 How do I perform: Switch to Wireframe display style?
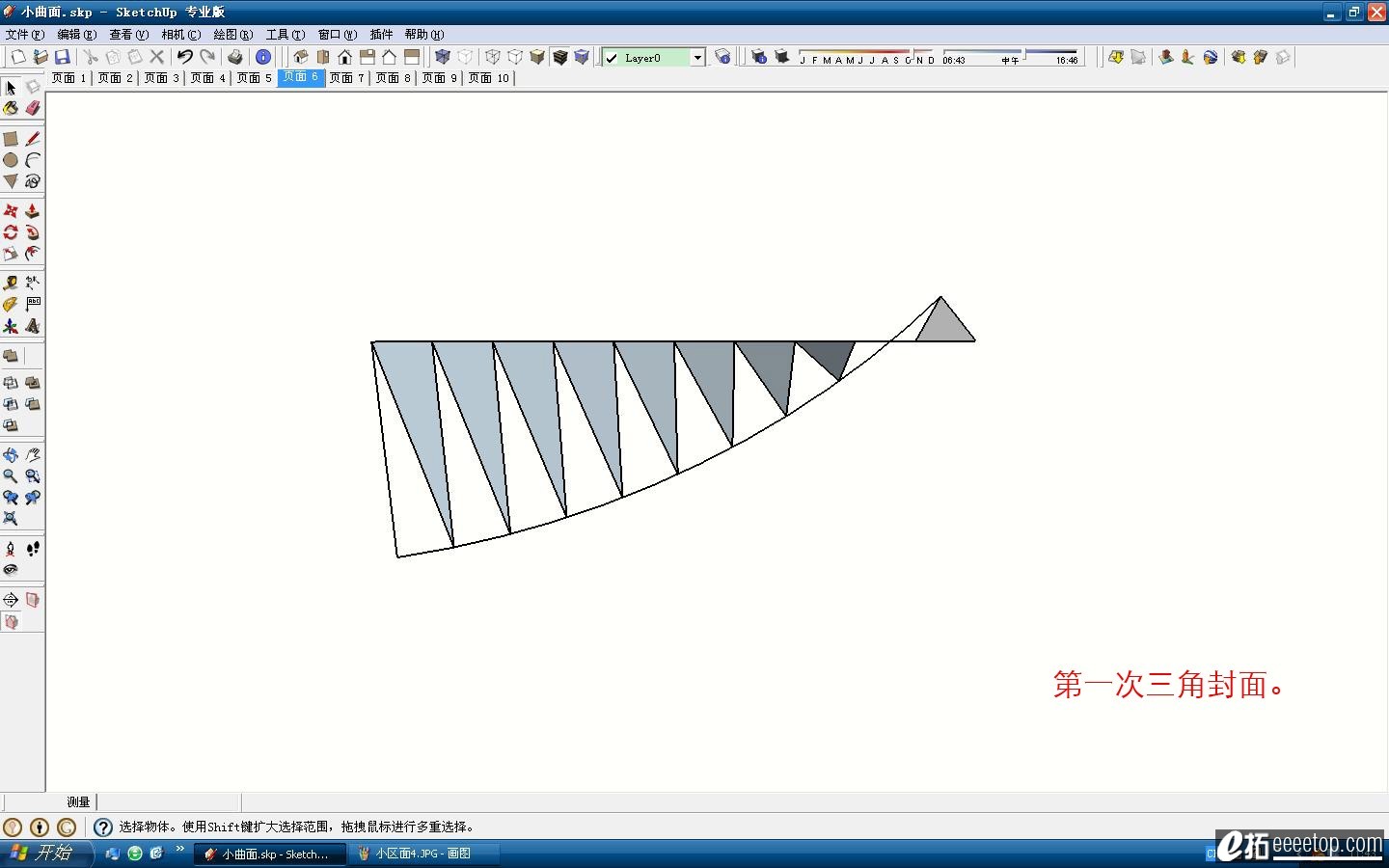pos(493,57)
